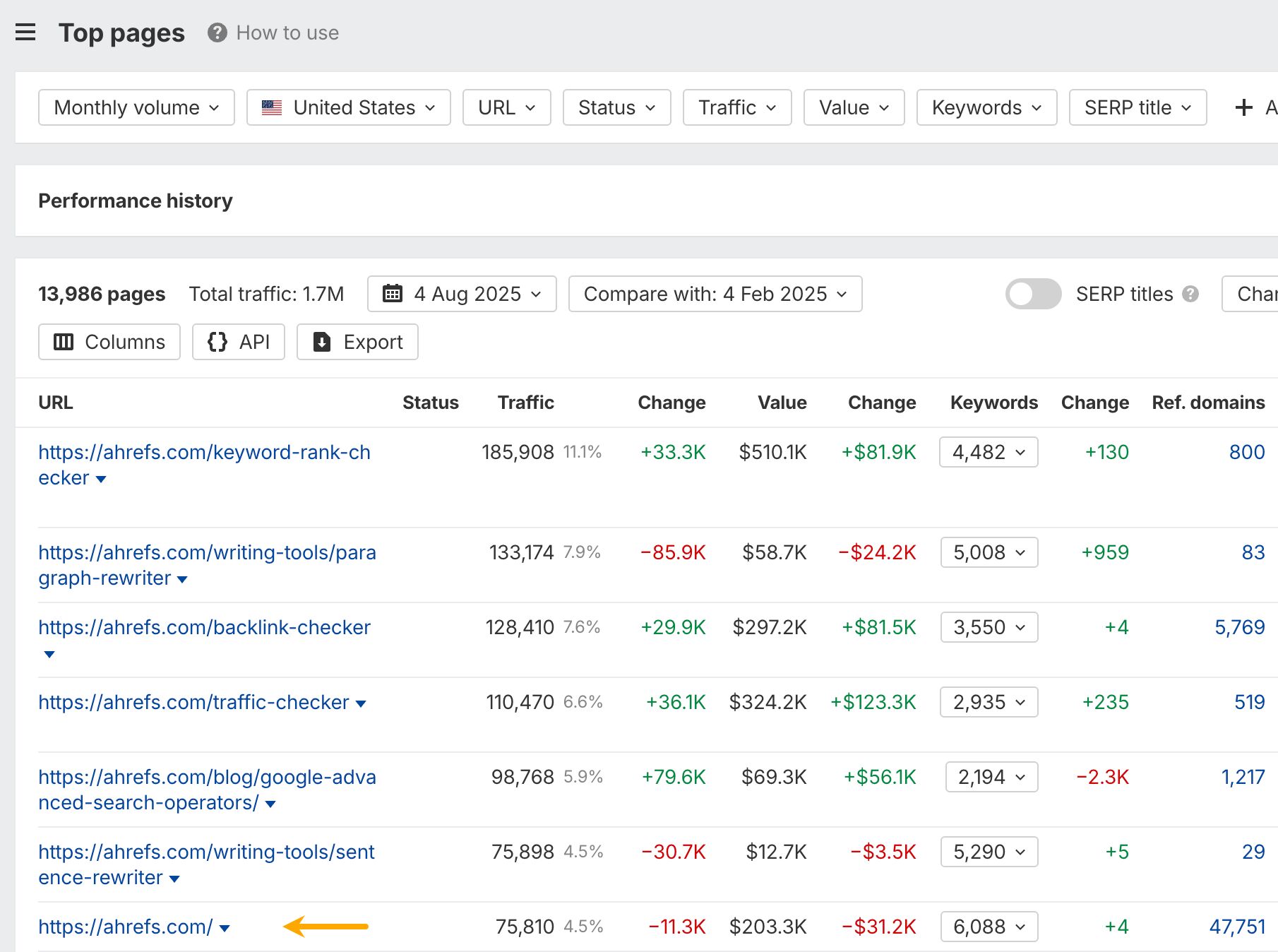Click the plus icon to add a filter
1278x952 pixels.
click(1243, 107)
